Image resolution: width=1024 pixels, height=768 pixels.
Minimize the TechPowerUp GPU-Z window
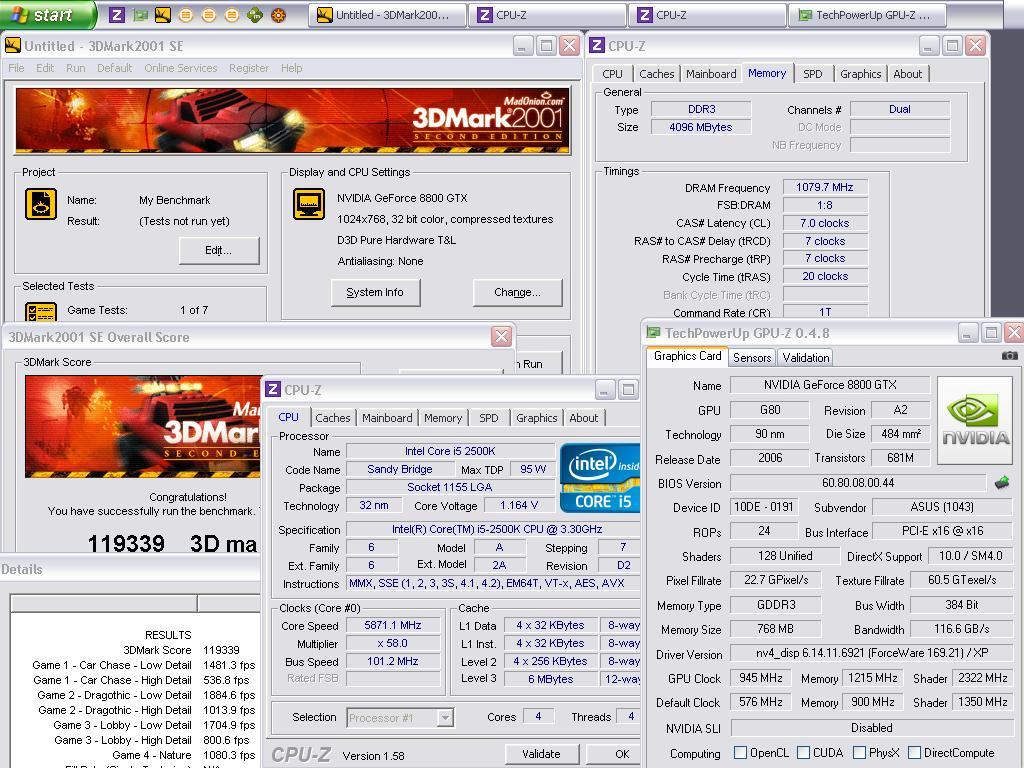pos(967,332)
